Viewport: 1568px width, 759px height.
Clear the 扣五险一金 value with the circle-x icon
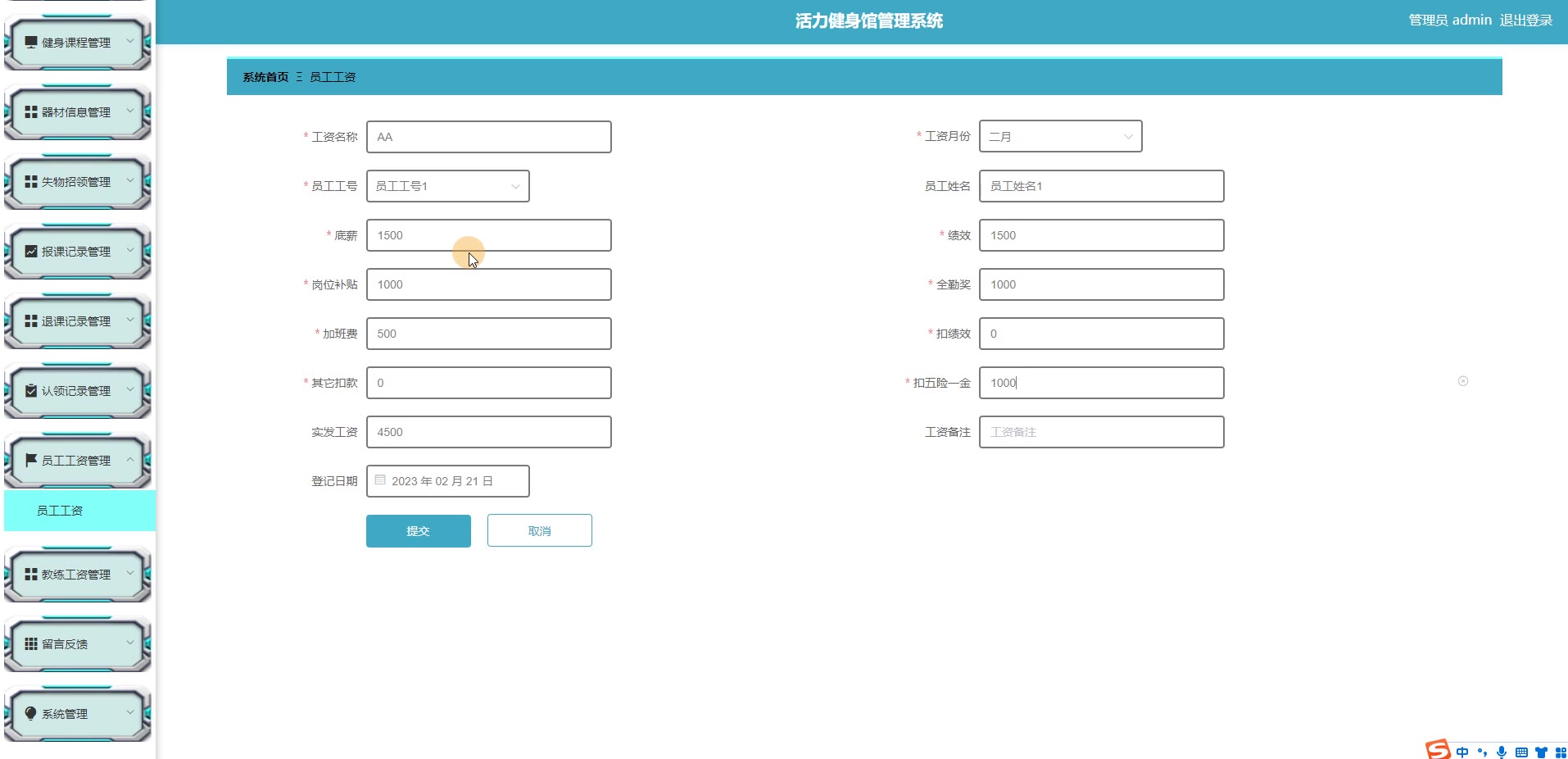click(x=1463, y=381)
